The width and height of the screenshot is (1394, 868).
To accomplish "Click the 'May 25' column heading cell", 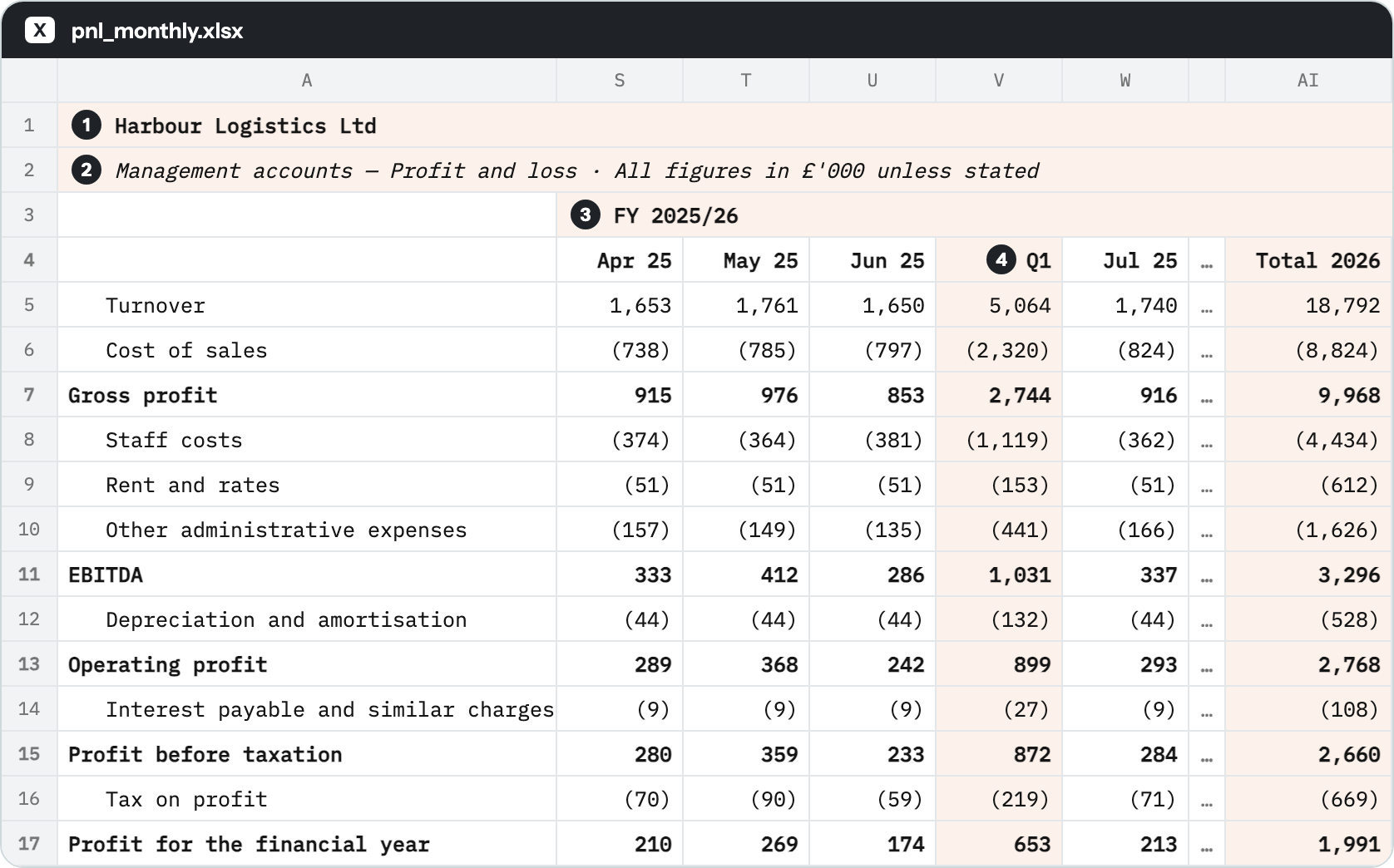I will [746, 260].
